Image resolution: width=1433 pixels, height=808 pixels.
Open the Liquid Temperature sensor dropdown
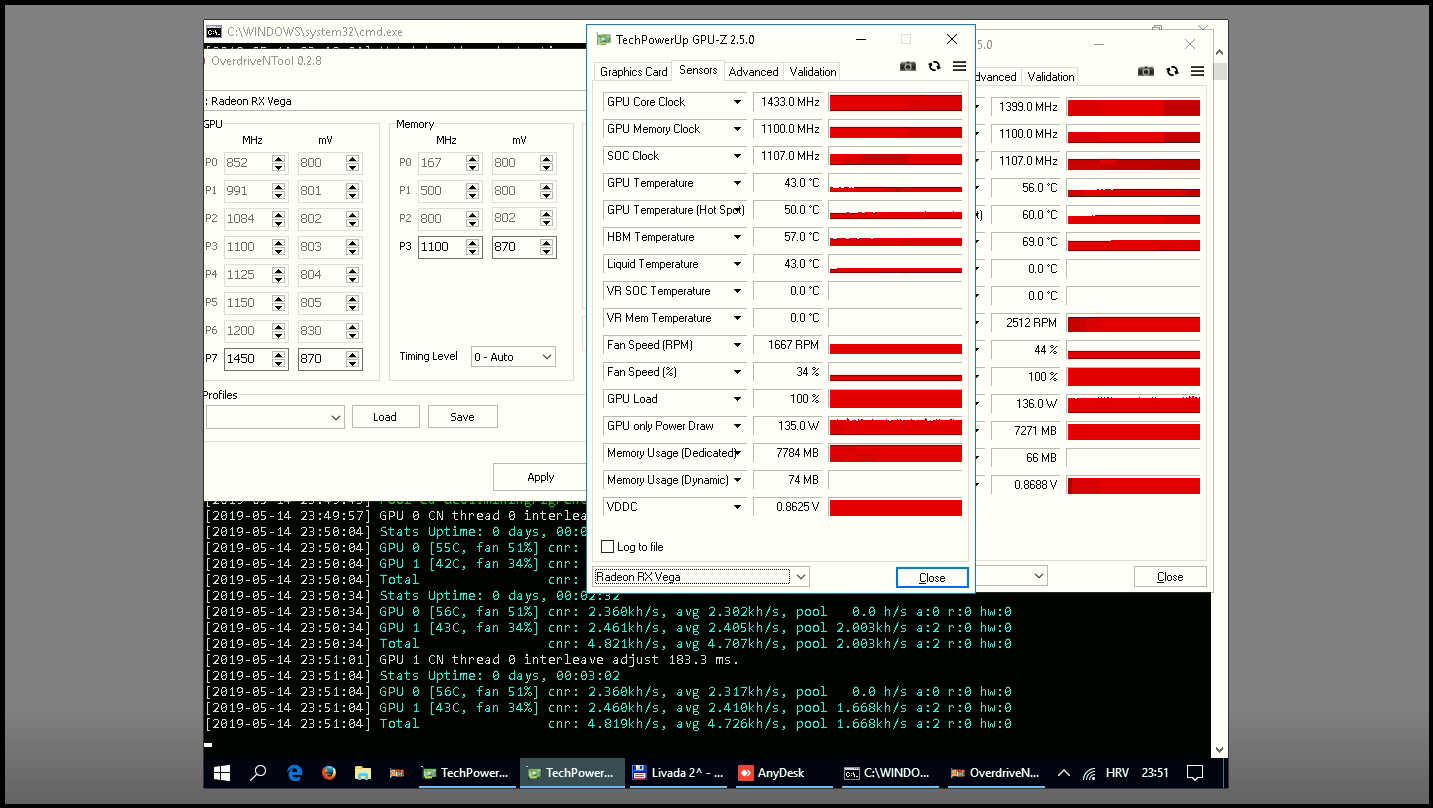click(738, 264)
